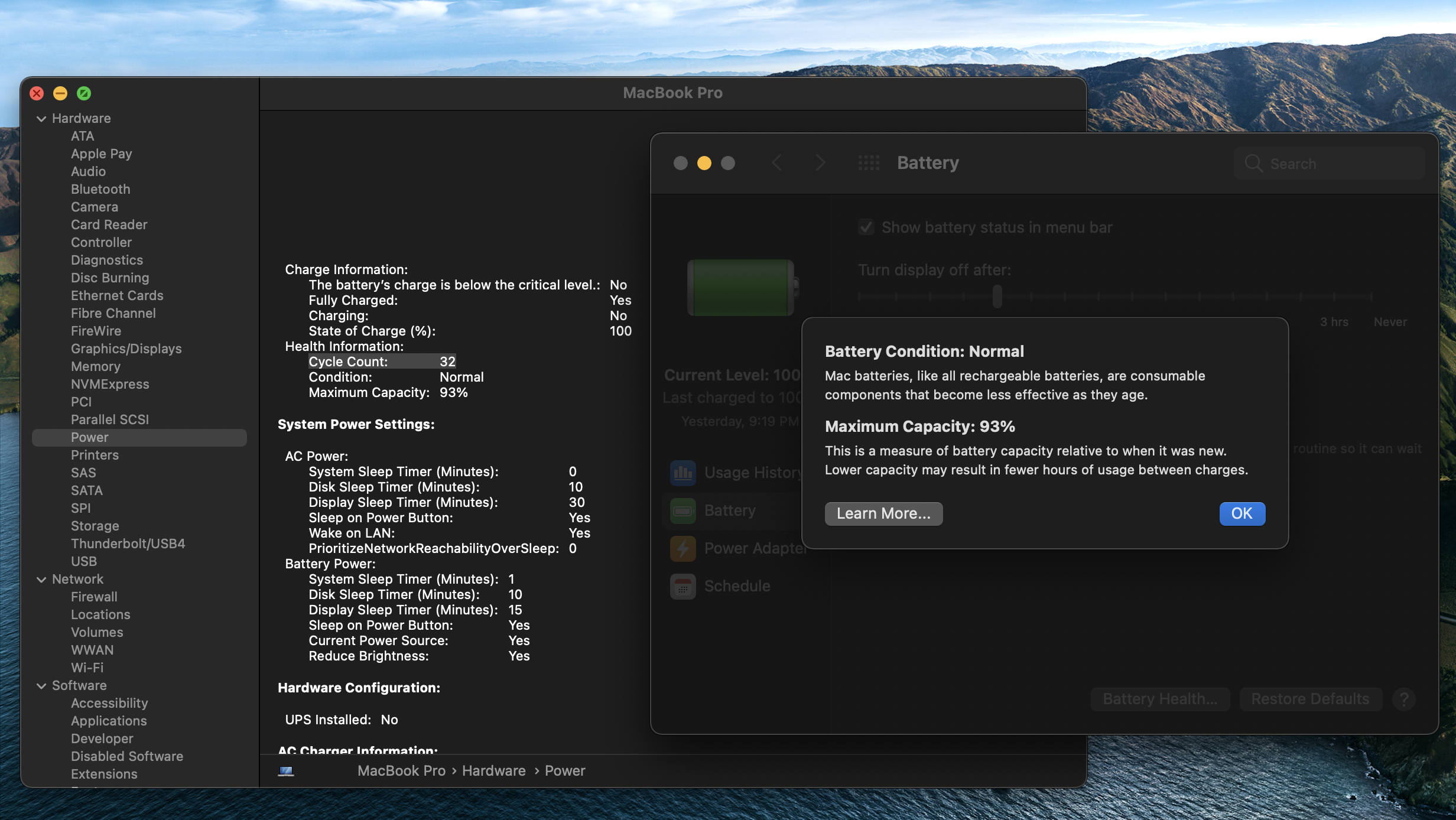This screenshot has height=820, width=1456.
Task: Click the MacBook Pro laptop icon in path bar
Action: [286, 770]
